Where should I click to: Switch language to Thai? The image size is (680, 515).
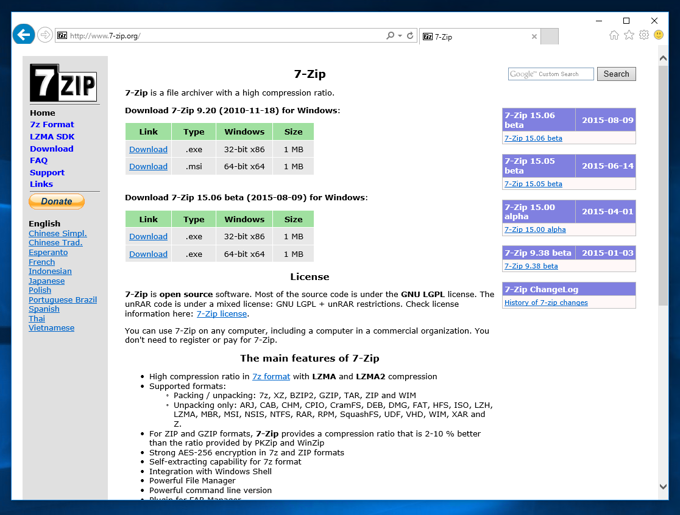pyautogui.click(x=37, y=319)
